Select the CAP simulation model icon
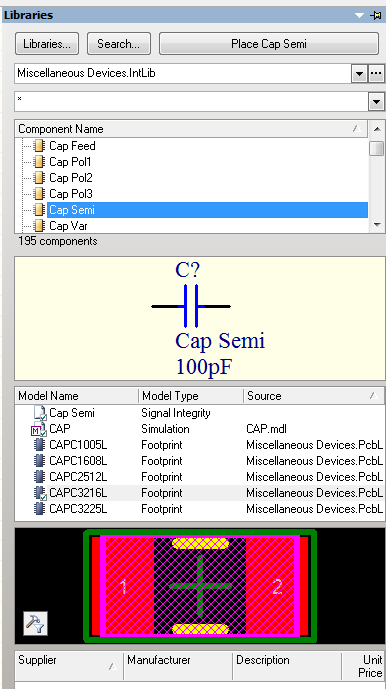This screenshot has height=689, width=388. point(39,429)
